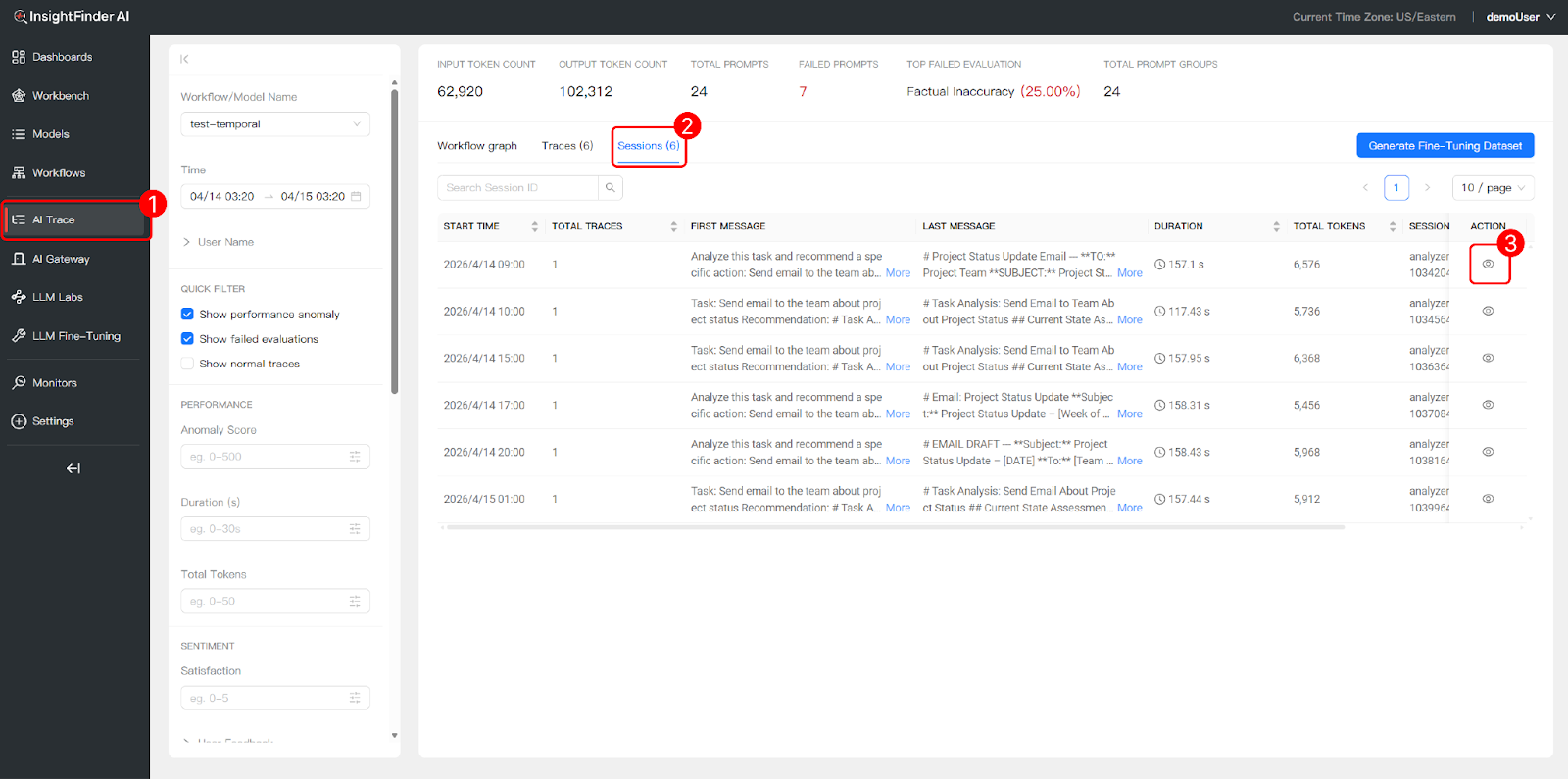Switch to the Traces (6) tab
The width and height of the screenshot is (1568, 779).
566,146
